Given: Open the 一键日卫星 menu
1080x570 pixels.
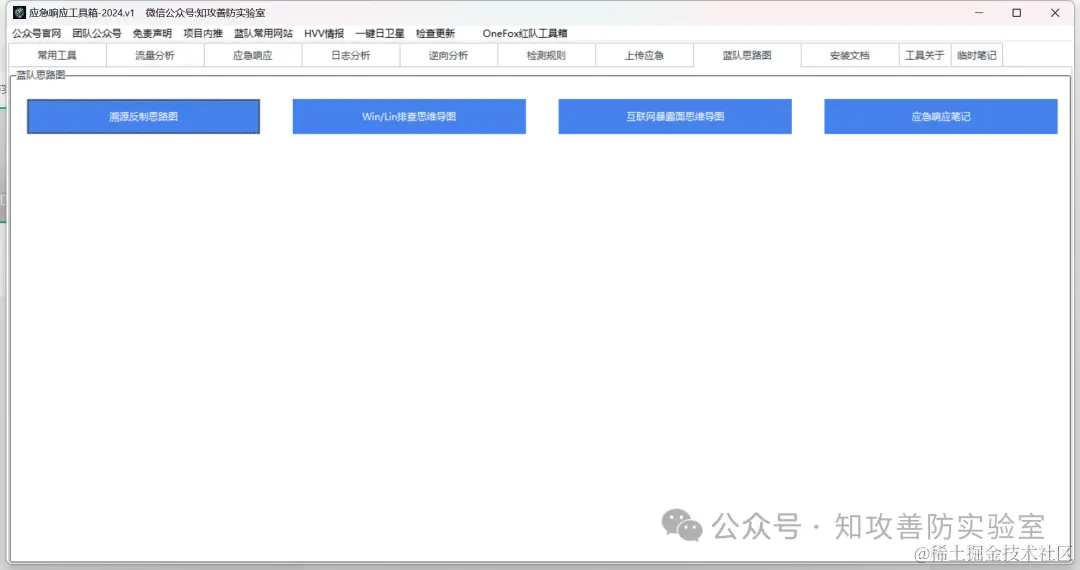Looking at the screenshot, I should (380, 33).
